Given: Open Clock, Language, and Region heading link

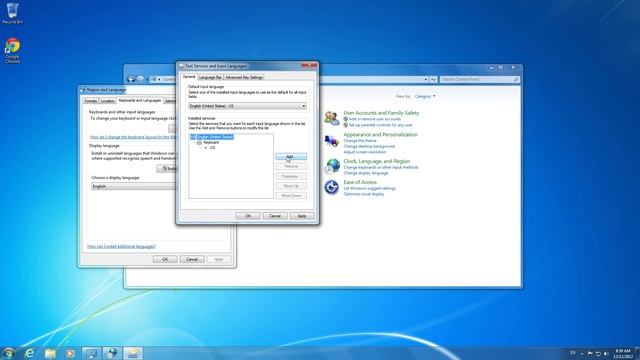Looking at the screenshot, I should coord(377,161).
